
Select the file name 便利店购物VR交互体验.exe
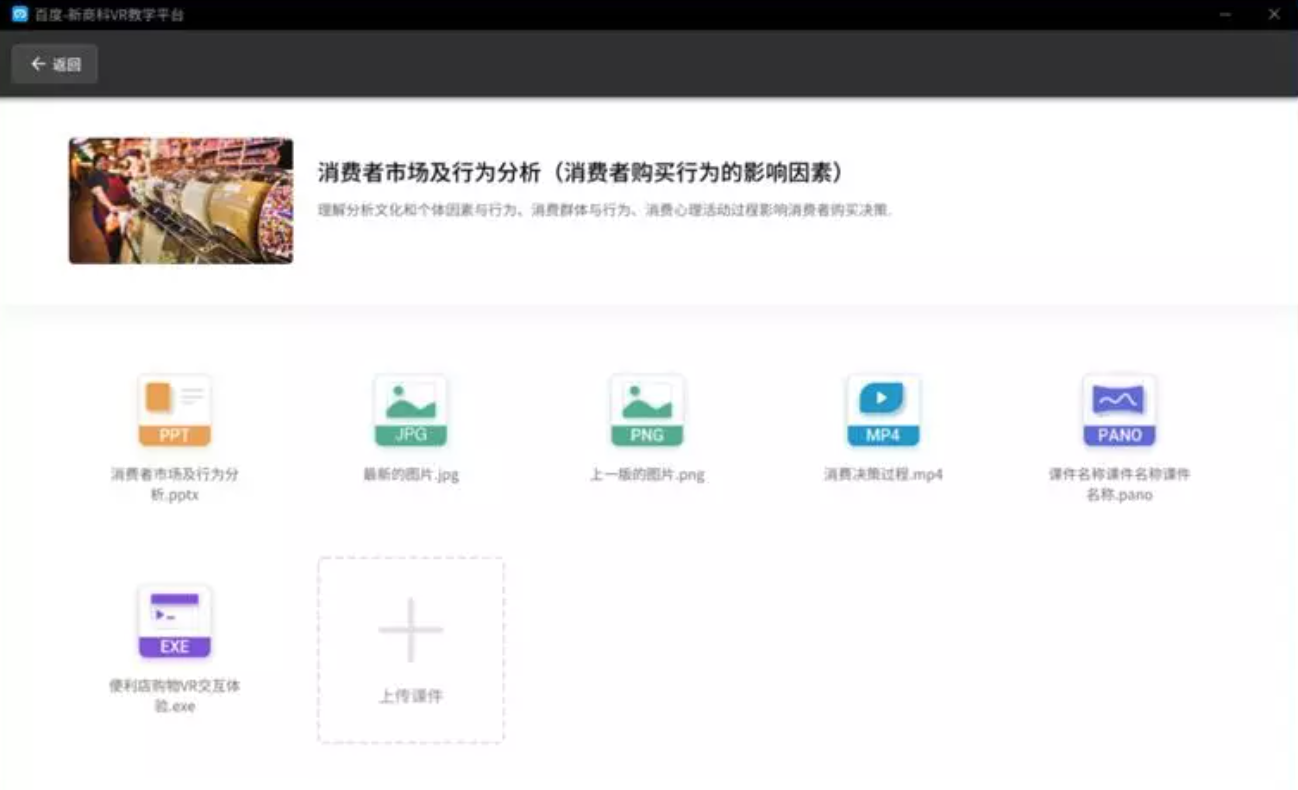[175, 696]
